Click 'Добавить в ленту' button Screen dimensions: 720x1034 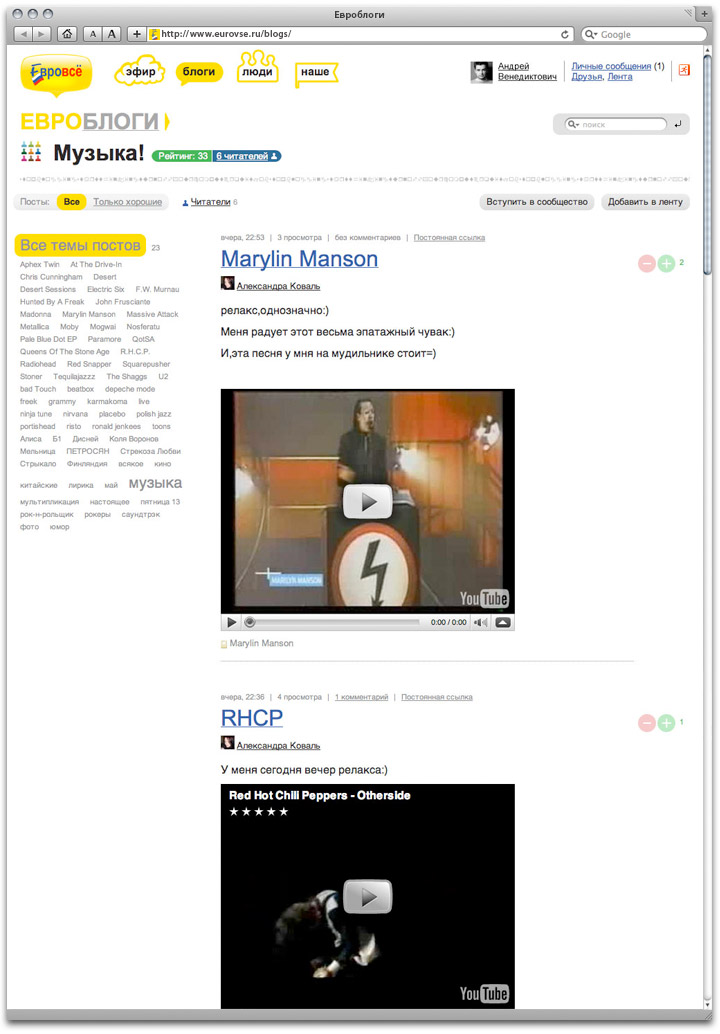645,202
